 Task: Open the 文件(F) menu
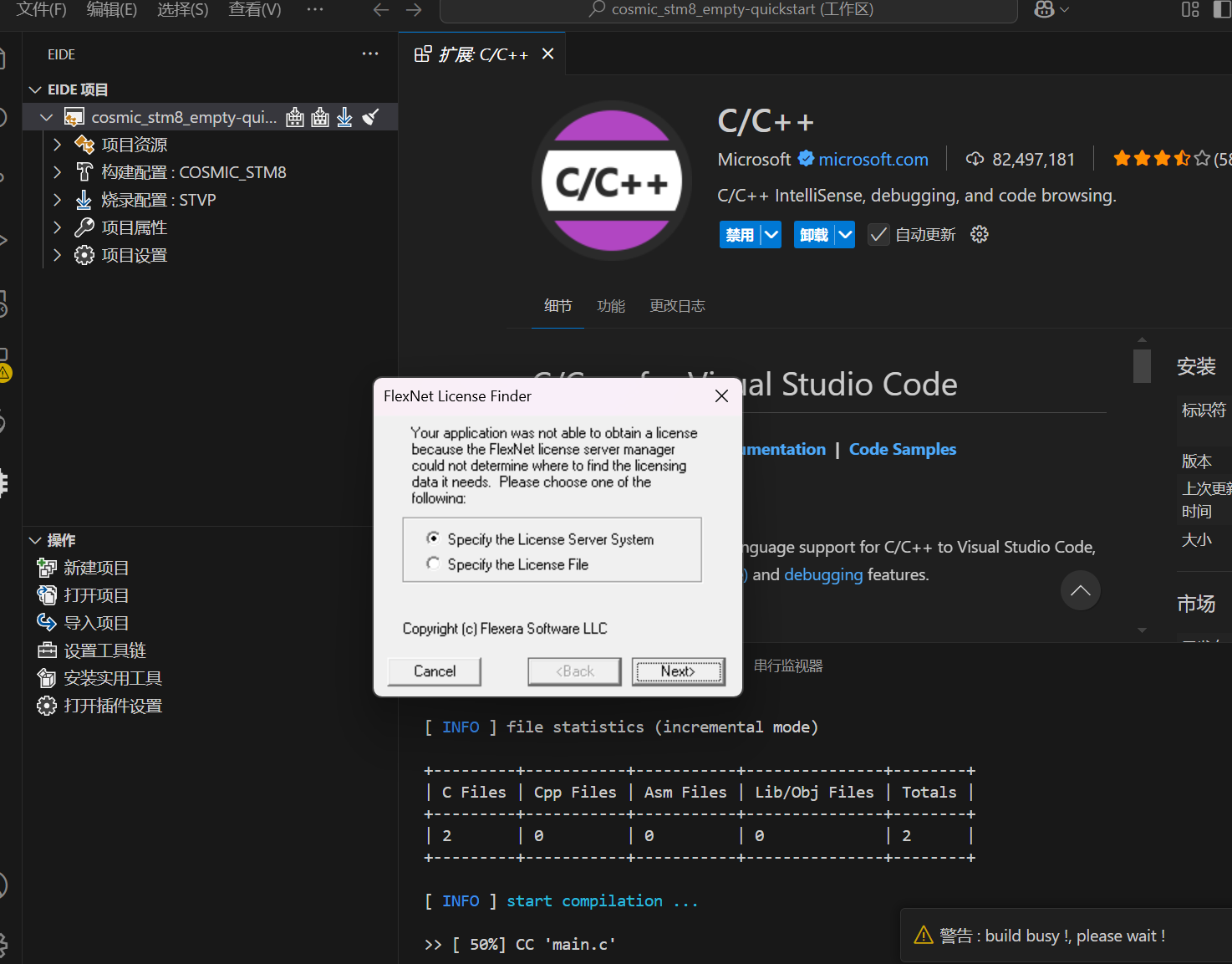point(41,9)
